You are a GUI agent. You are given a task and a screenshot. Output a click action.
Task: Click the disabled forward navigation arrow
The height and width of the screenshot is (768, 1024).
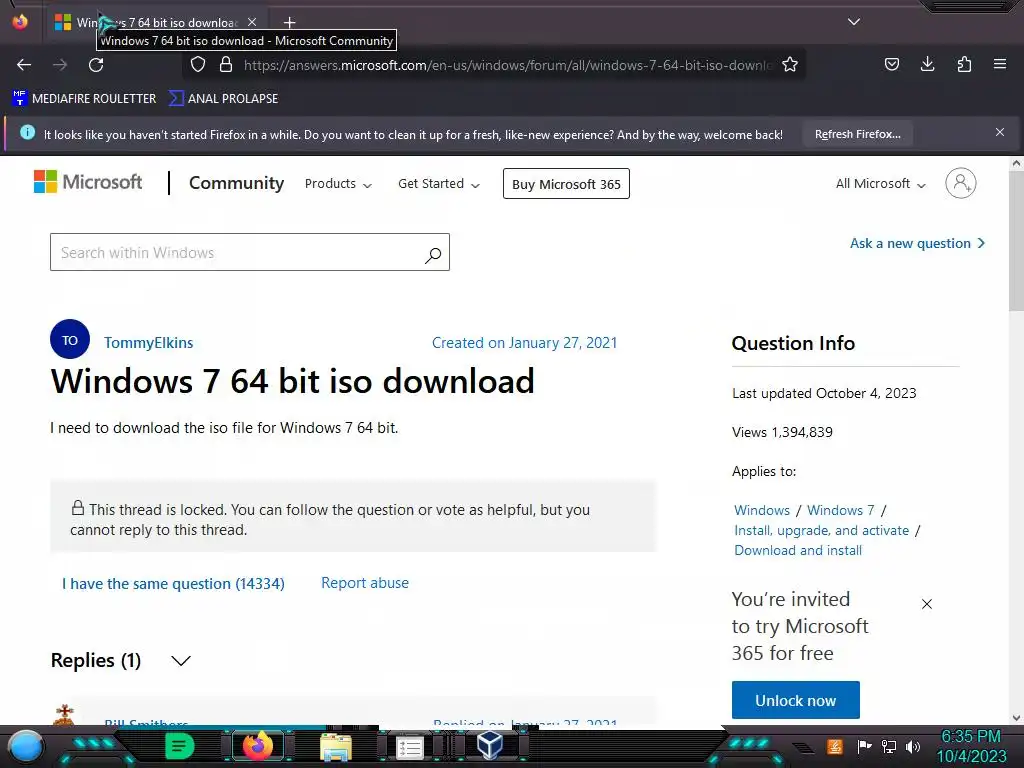coord(60,65)
